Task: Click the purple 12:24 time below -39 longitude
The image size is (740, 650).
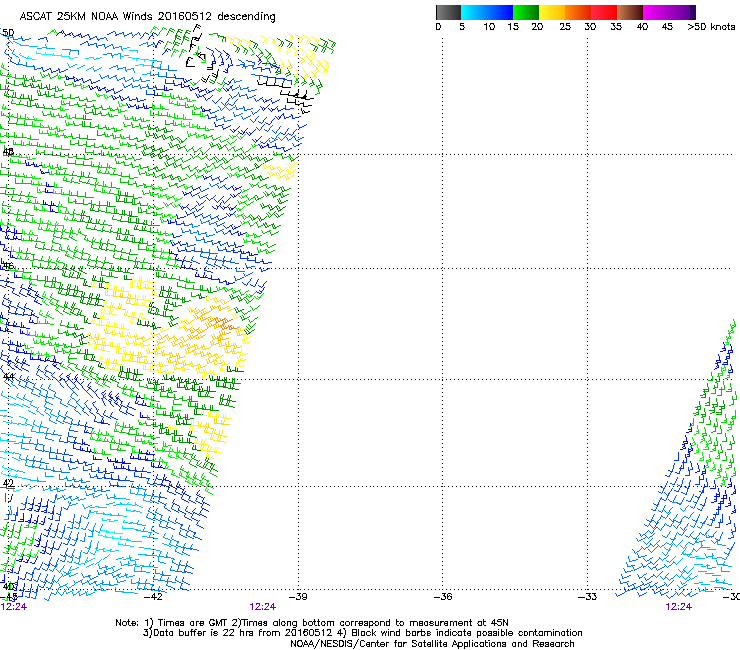Action: point(262,607)
